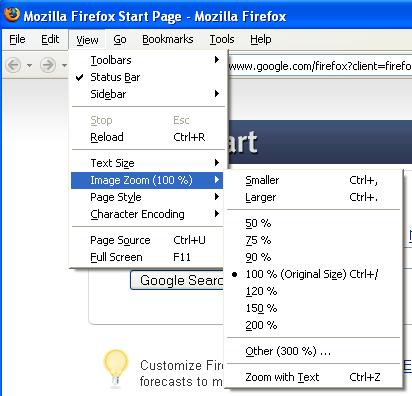Click the lightbulb tip icon
The width and height of the screenshot is (412, 396).
click(115, 368)
